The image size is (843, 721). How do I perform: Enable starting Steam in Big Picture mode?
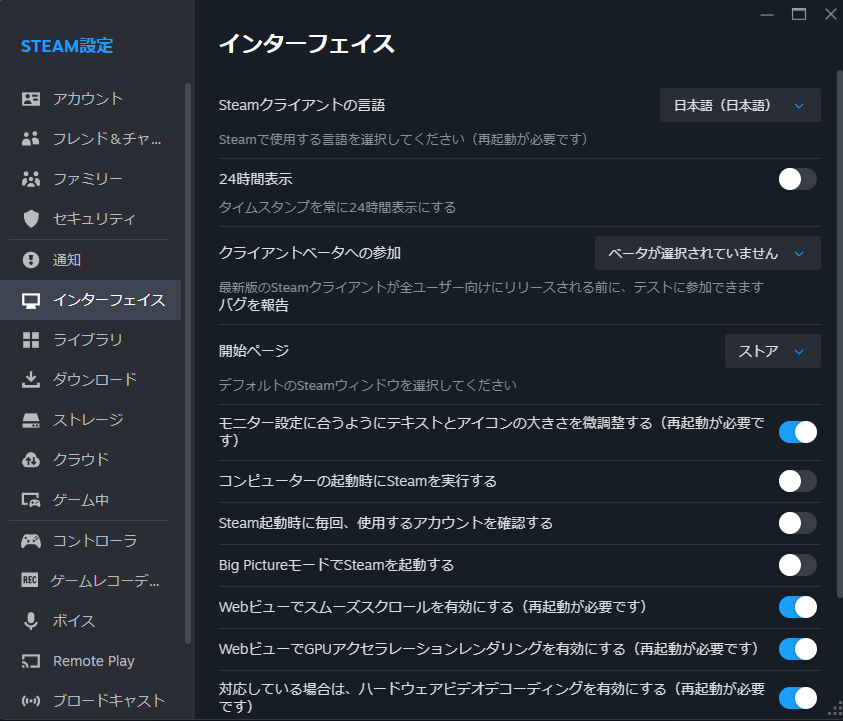point(798,565)
